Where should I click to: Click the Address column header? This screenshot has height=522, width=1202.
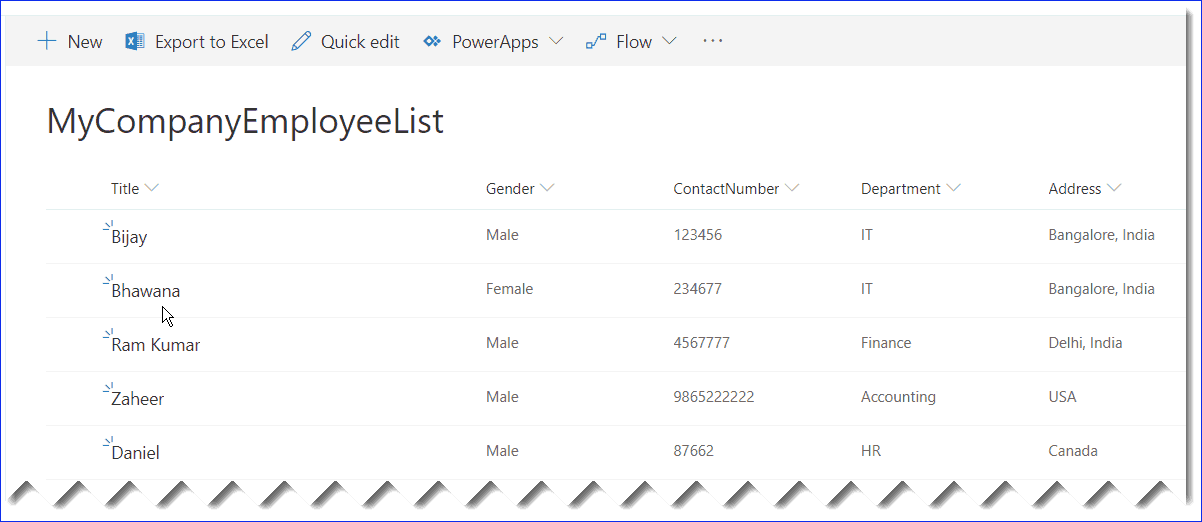coord(1075,188)
